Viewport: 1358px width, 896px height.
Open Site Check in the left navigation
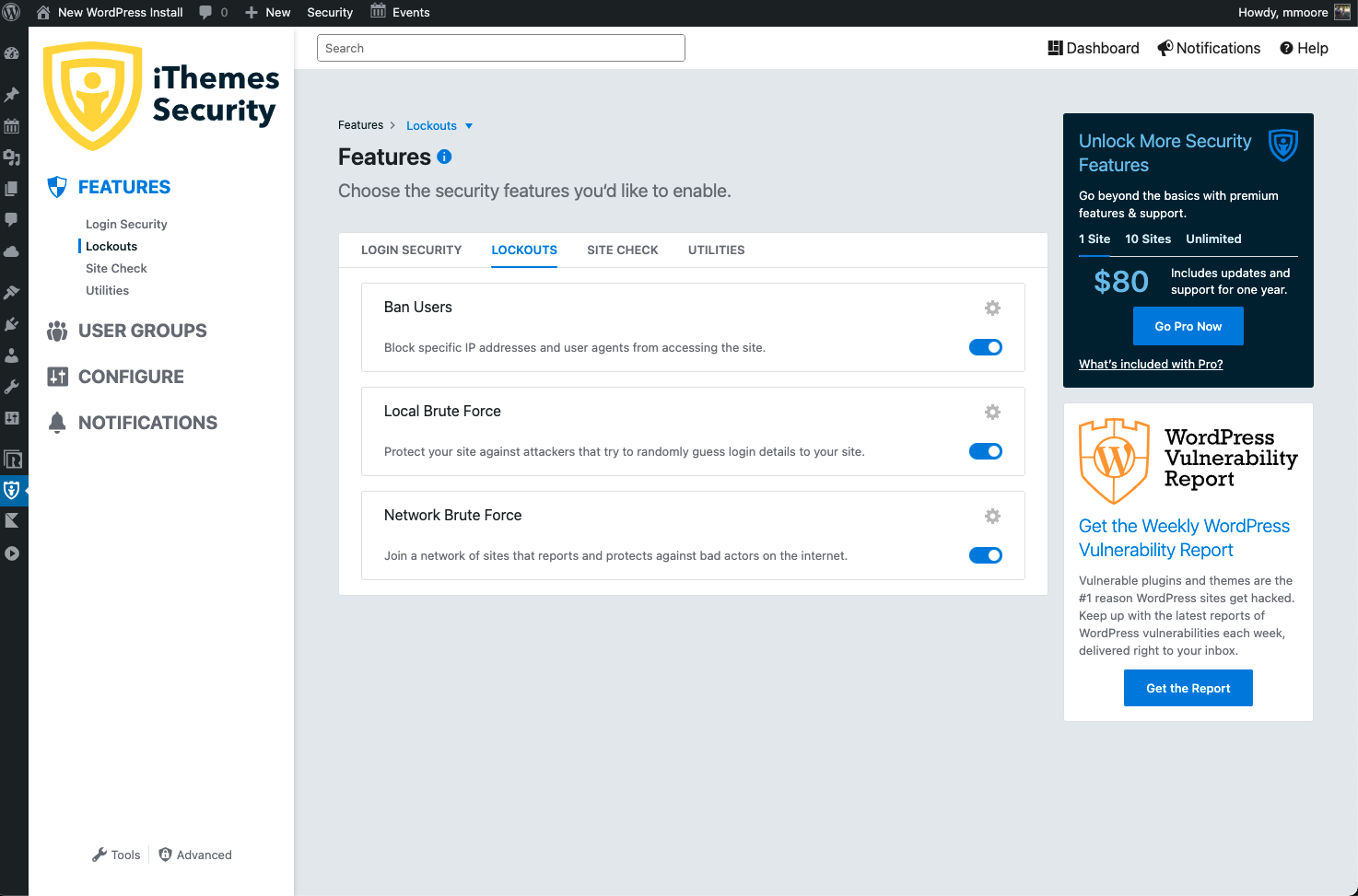tap(116, 268)
